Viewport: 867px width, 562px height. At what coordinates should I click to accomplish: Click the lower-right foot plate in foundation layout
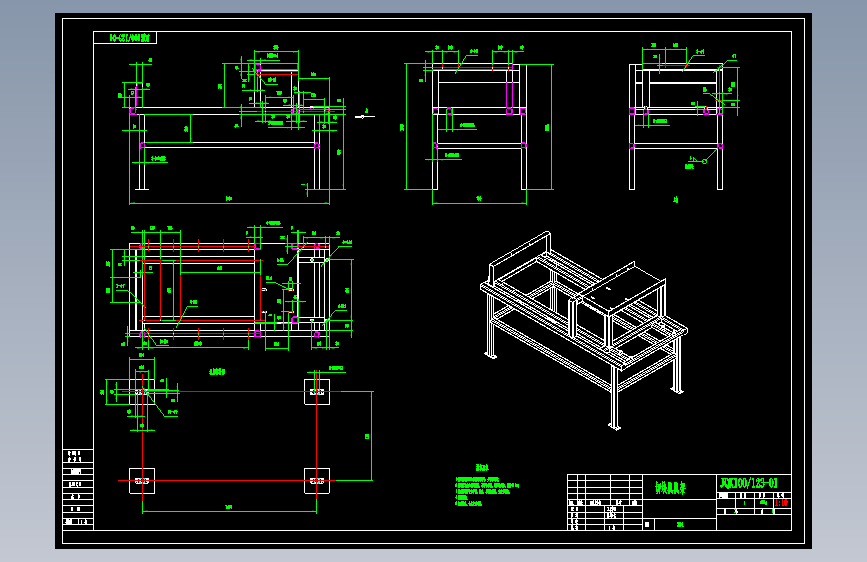pyautogui.click(x=317, y=481)
